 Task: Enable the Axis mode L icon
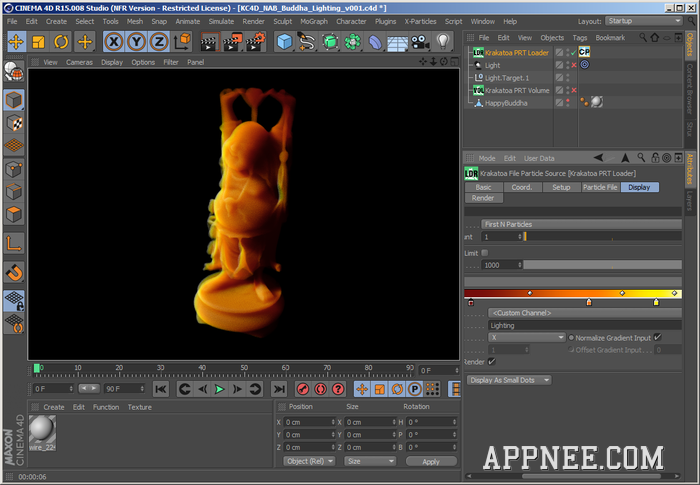(x=14, y=243)
